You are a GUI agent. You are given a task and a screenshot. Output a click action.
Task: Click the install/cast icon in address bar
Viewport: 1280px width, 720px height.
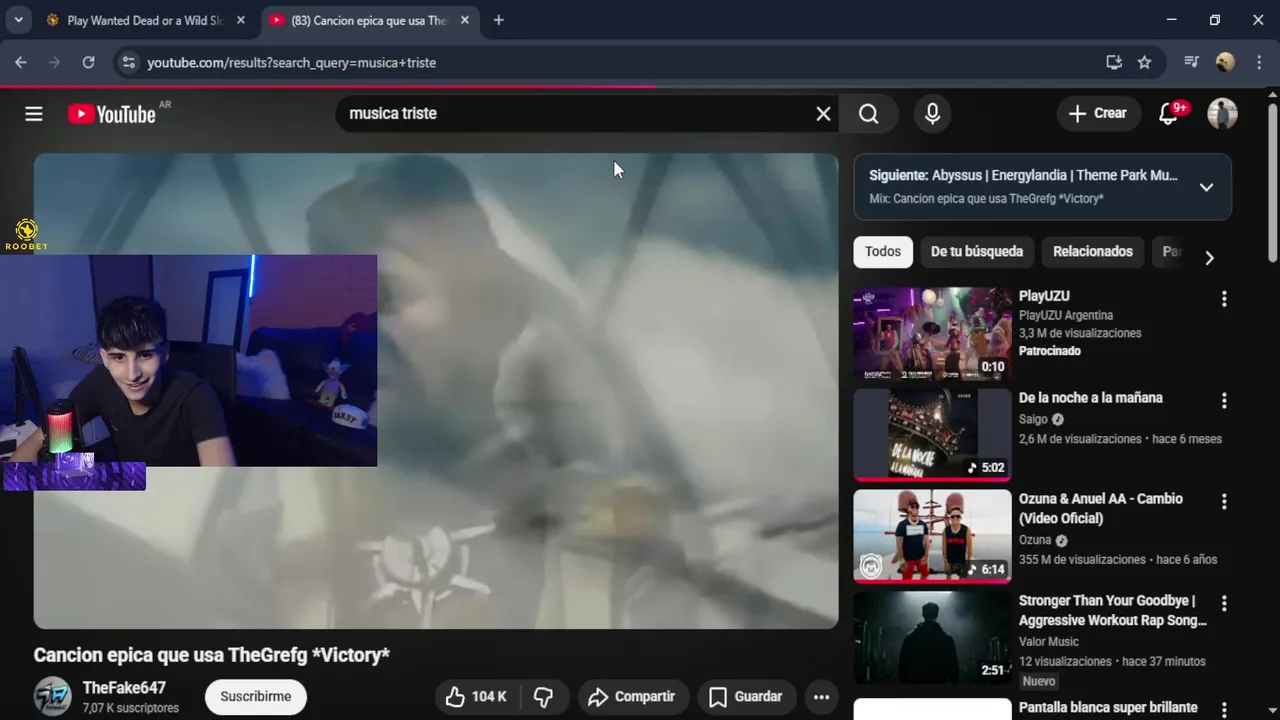(x=1113, y=62)
